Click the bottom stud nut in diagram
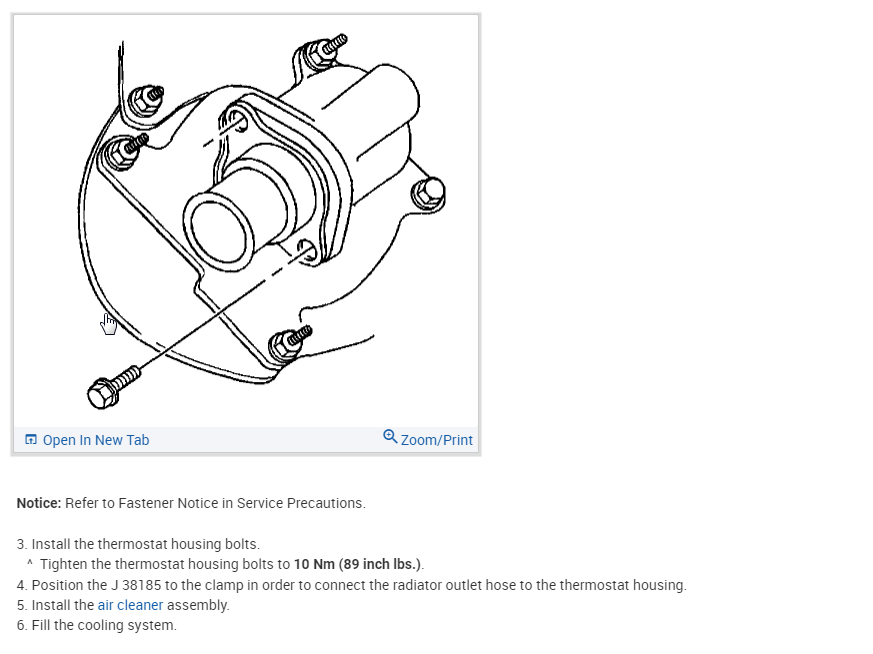This screenshot has height=654, width=873. 289,343
